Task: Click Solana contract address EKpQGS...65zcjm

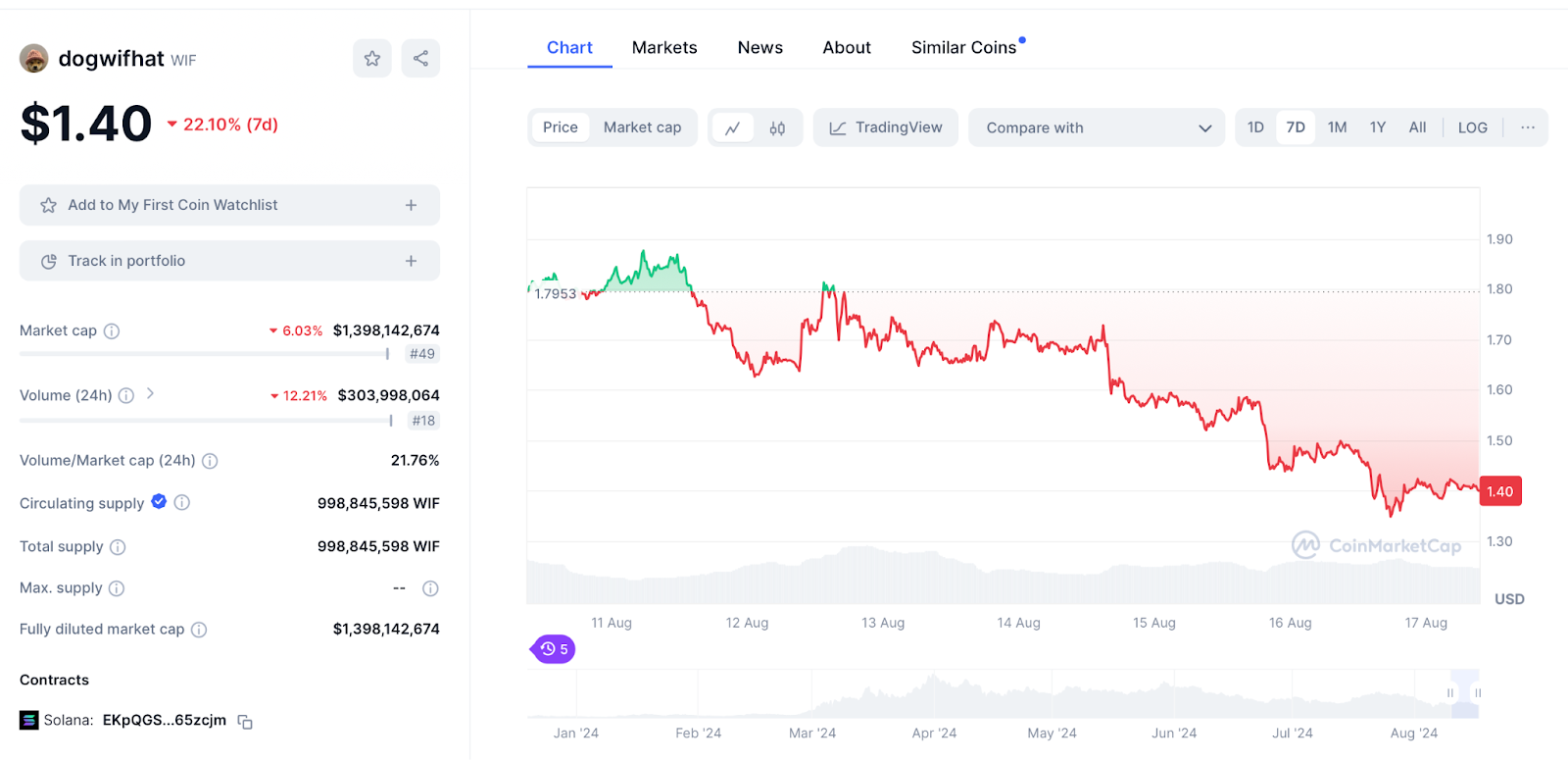Action: pos(165,721)
